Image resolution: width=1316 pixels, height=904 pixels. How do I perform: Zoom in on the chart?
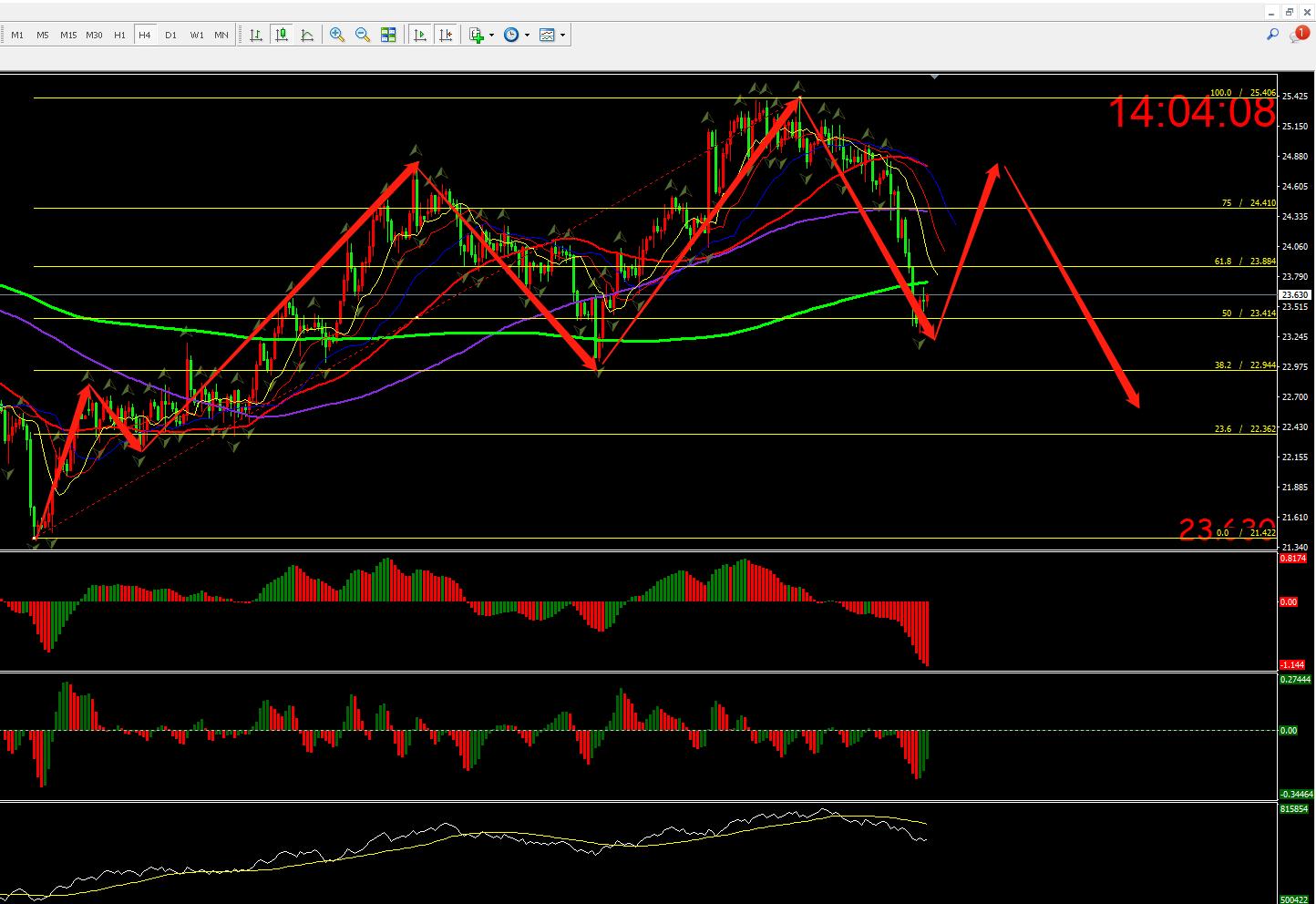[x=337, y=35]
